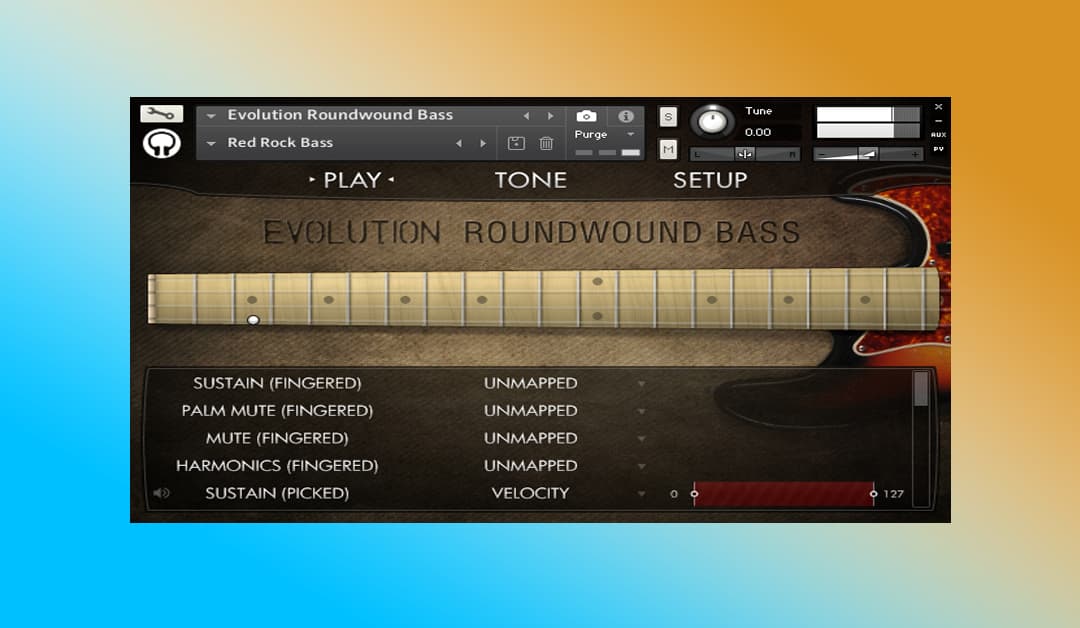Open mapping dropdown for Sustain (Fingered)
The height and width of the screenshot is (628, 1080).
click(641, 384)
